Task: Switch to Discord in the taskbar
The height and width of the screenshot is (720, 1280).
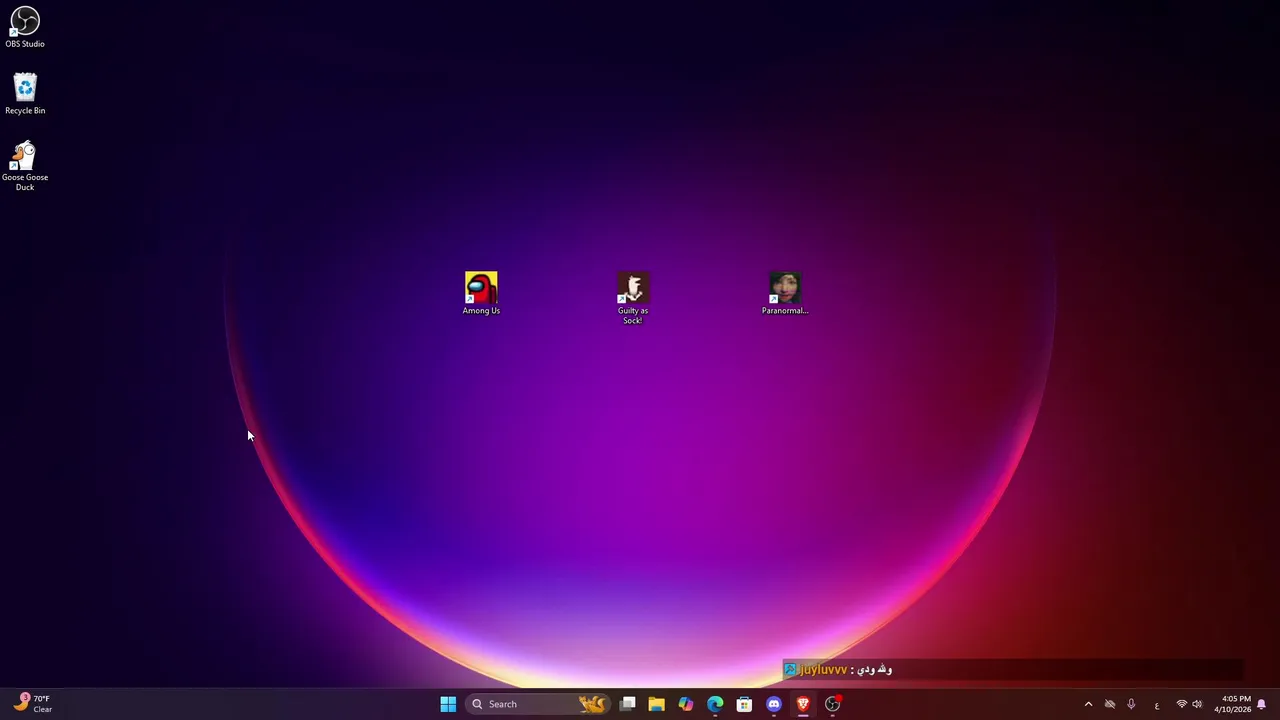Action: pos(773,704)
